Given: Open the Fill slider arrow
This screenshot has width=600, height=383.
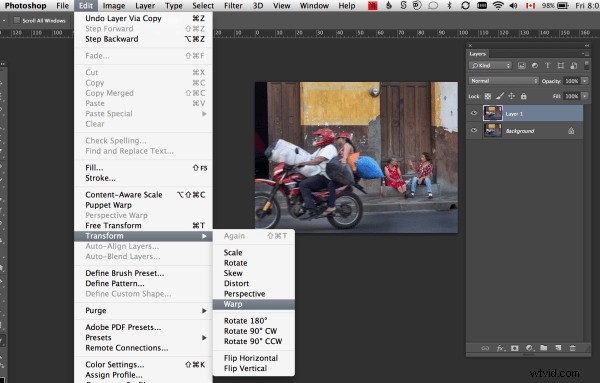Looking at the screenshot, I should [585, 96].
